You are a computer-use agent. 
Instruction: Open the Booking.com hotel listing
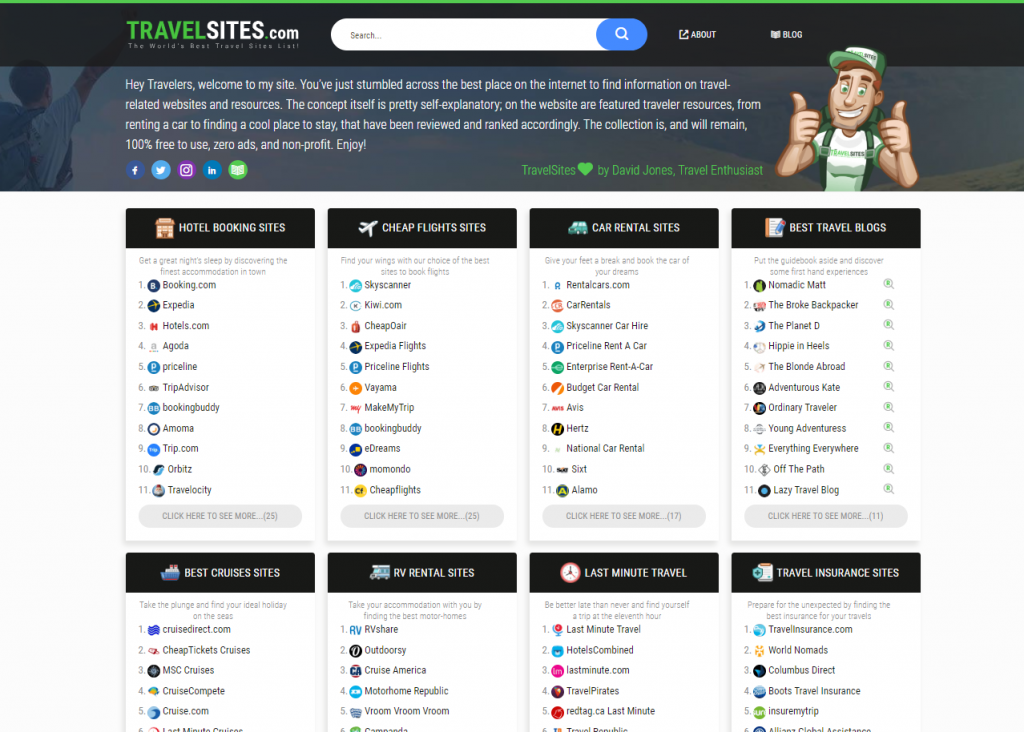tap(189, 285)
